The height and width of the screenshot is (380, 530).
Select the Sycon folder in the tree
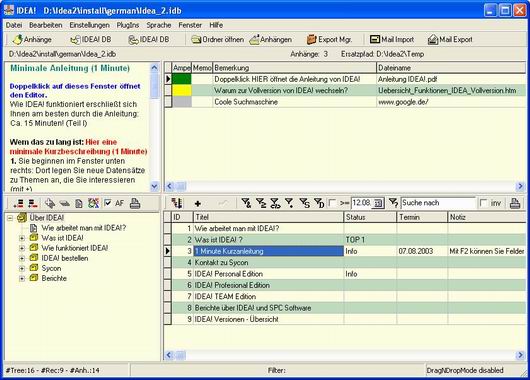51,268
